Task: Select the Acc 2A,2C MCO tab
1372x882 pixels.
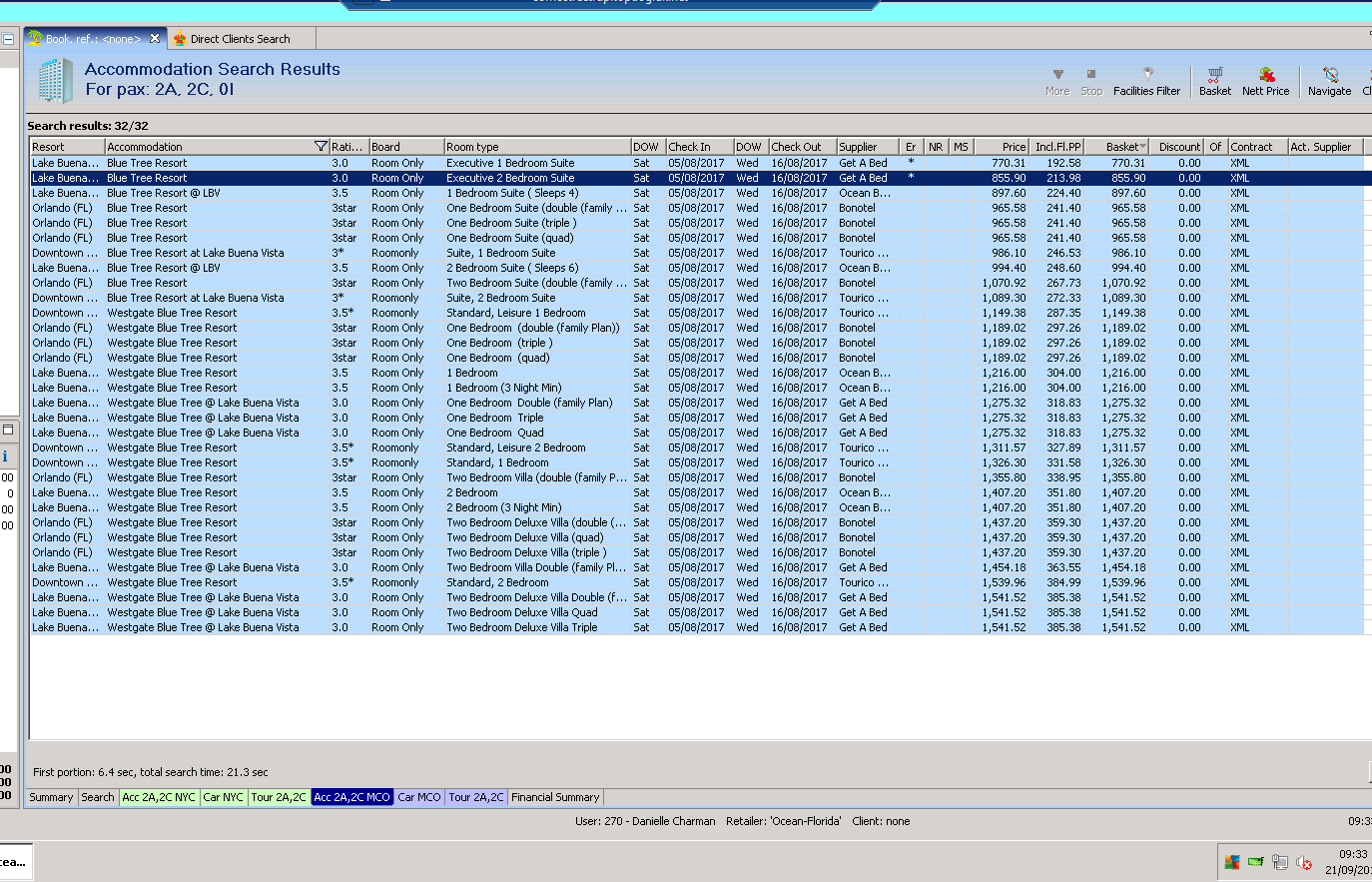Action: [x=351, y=797]
